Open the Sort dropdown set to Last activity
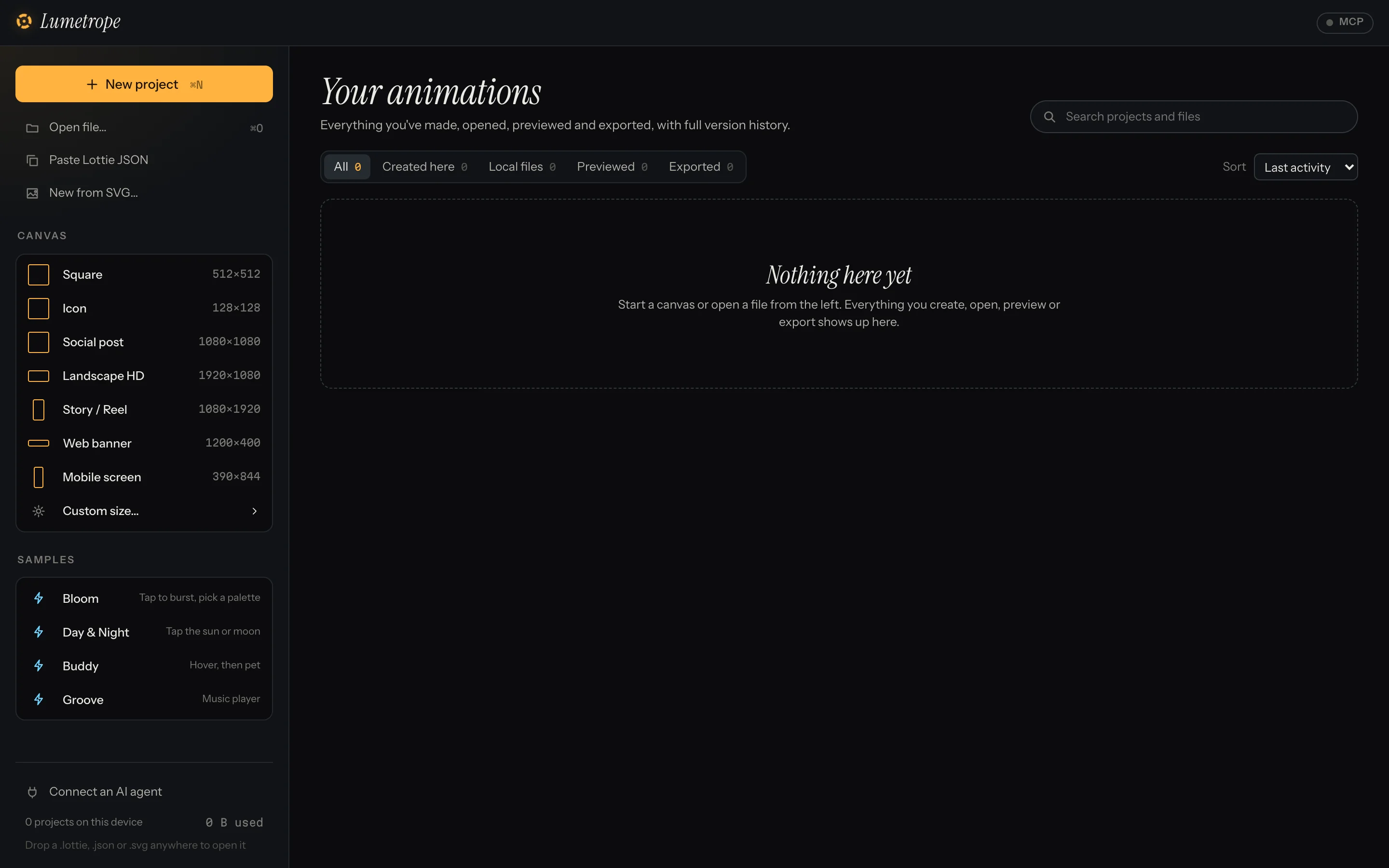The width and height of the screenshot is (1389, 868). click(x=1306, y=167)
